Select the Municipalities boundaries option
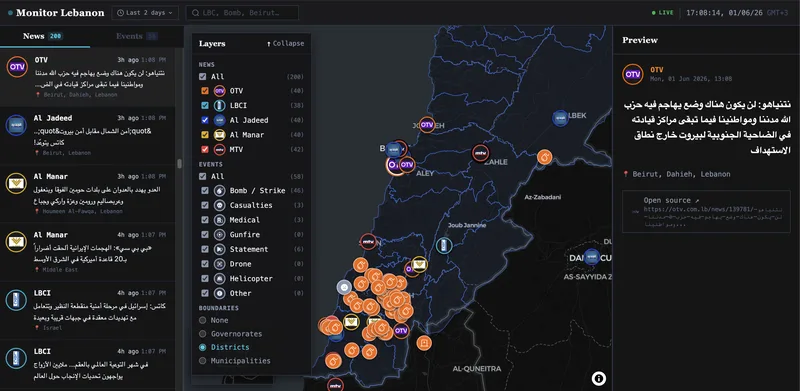 [x=203, y=361]
